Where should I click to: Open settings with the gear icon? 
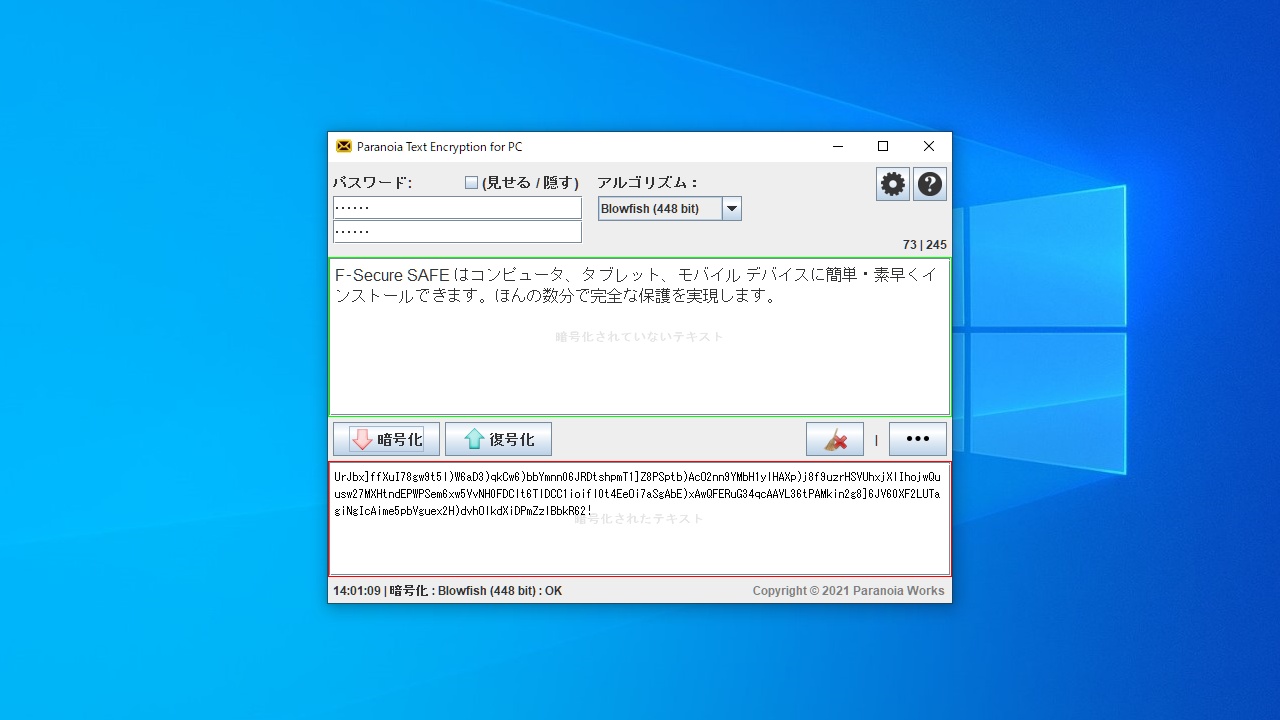tap(893, 184)
